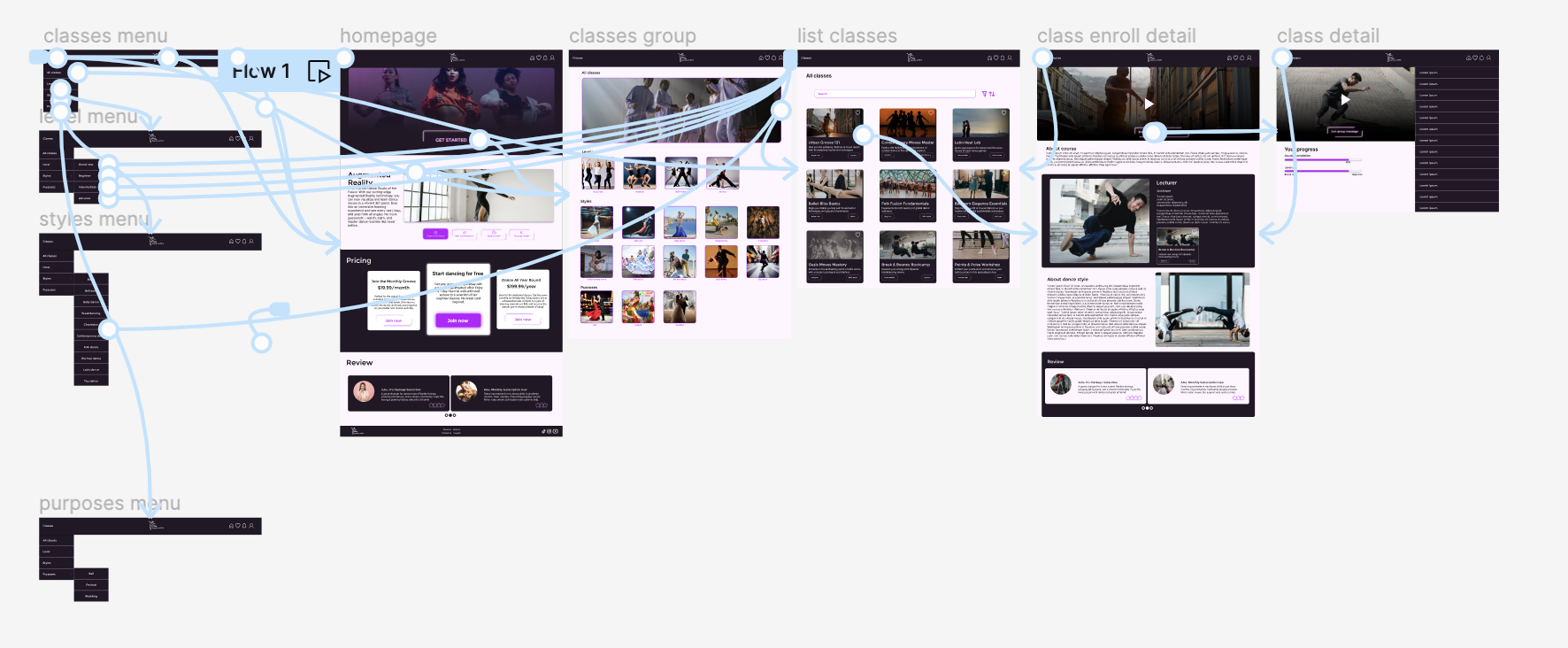Click carousel dots under enroll detail reviews

click(x=1148, y=408)
